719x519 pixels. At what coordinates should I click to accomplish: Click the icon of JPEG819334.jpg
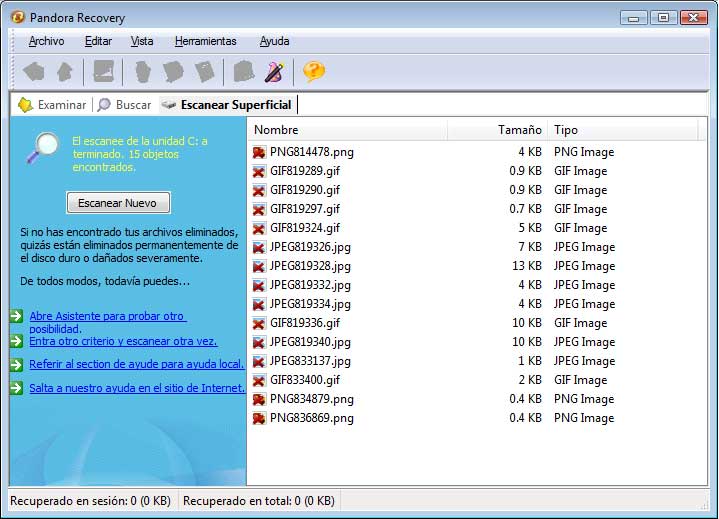click(x=259, y=304)
